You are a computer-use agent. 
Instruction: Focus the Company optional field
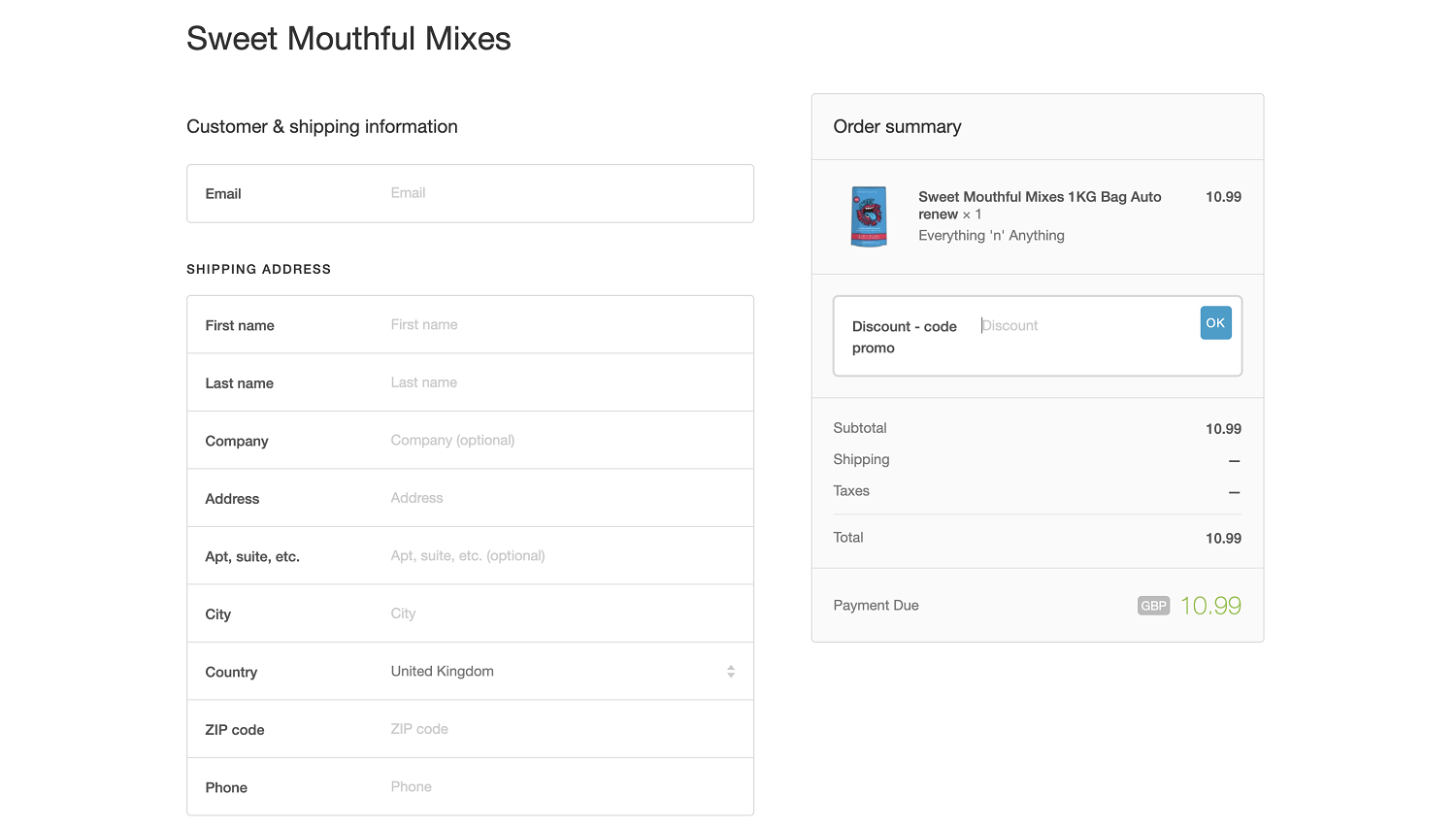(x=563, y=441)
